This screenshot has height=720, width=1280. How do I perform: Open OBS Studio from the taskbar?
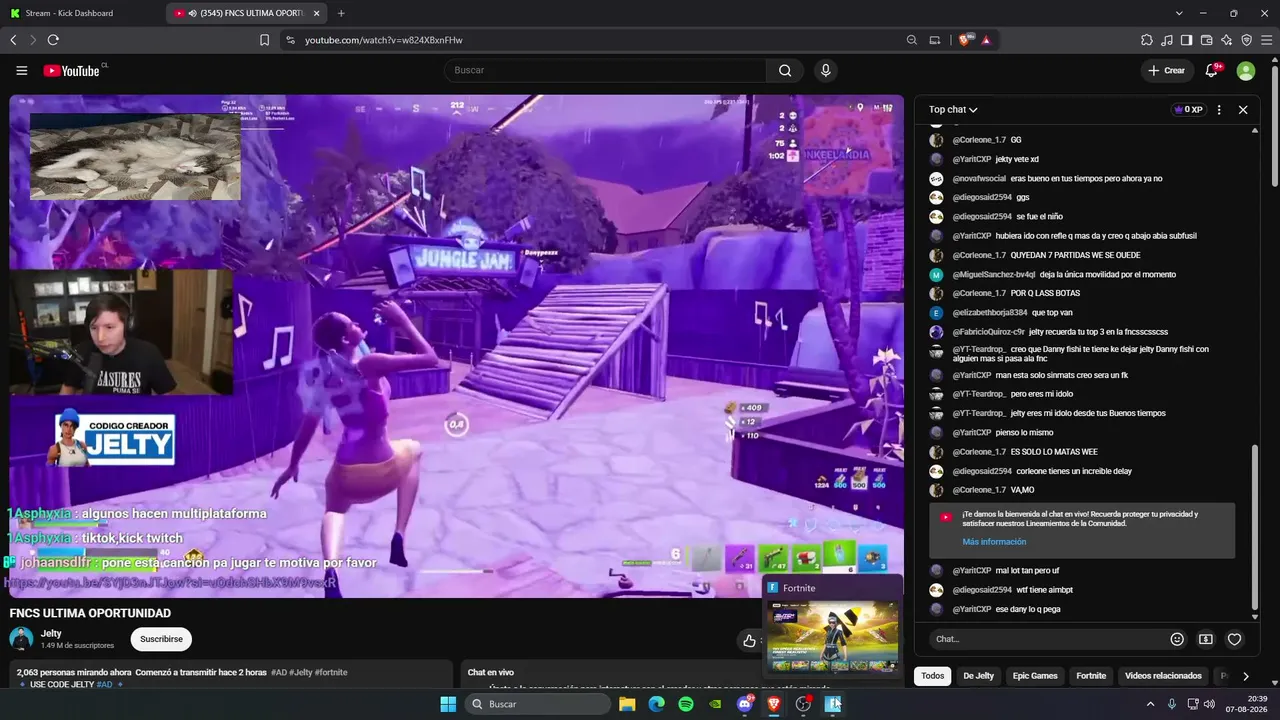(x=803, y=704)
